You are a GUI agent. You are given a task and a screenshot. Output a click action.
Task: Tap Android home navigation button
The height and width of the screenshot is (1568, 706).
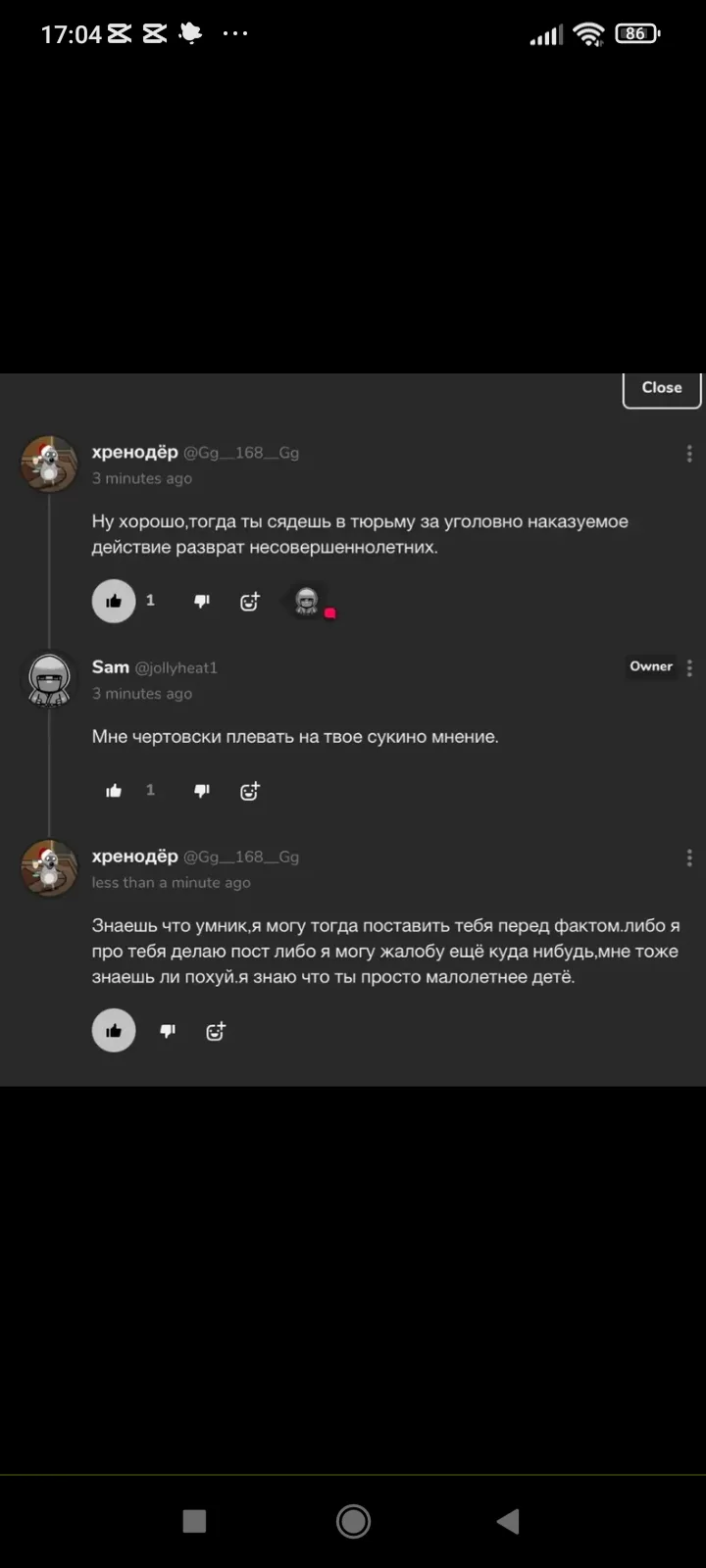(353, 1521)
